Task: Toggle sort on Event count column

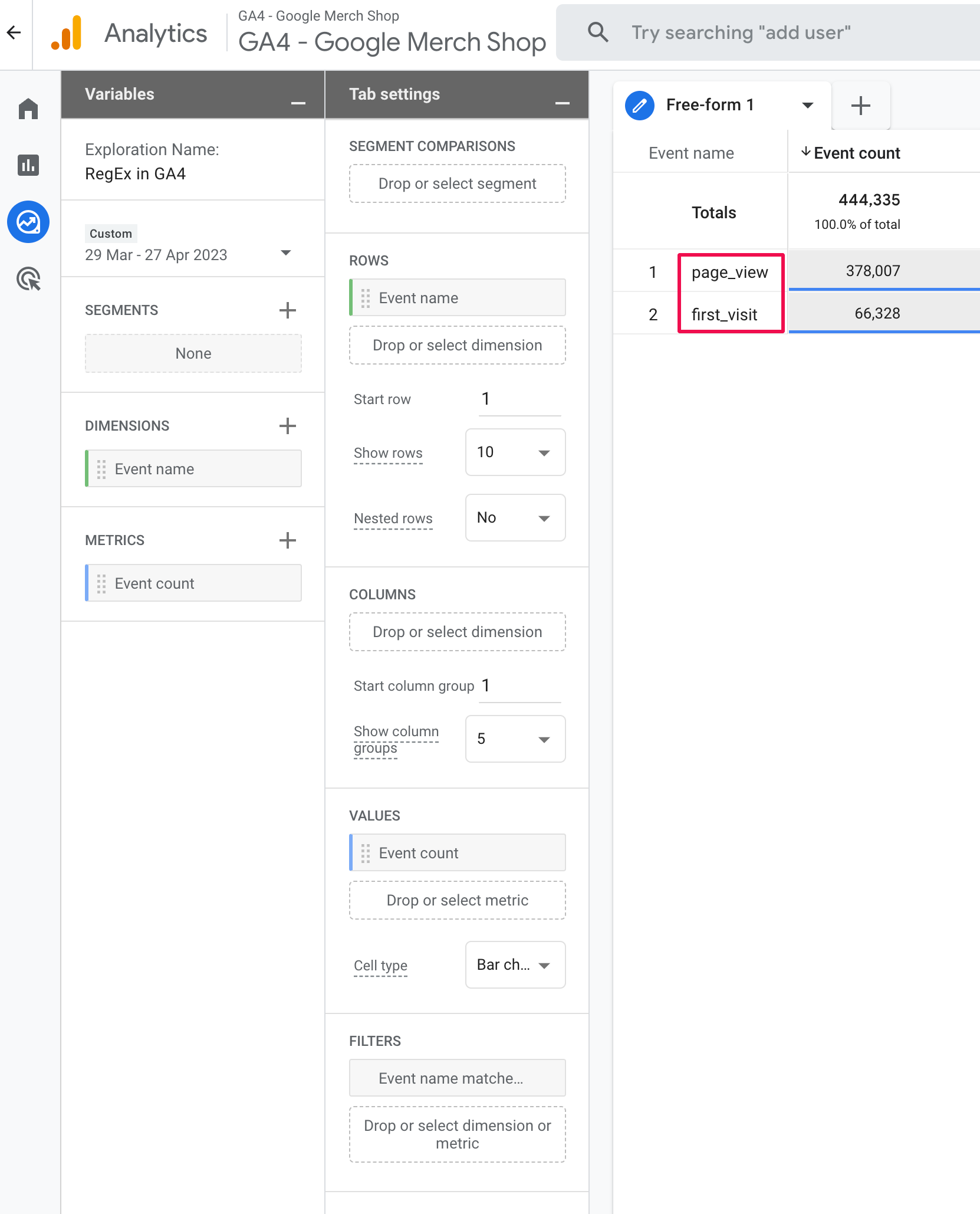Action: pyautogui.click(x=851, y=153)
